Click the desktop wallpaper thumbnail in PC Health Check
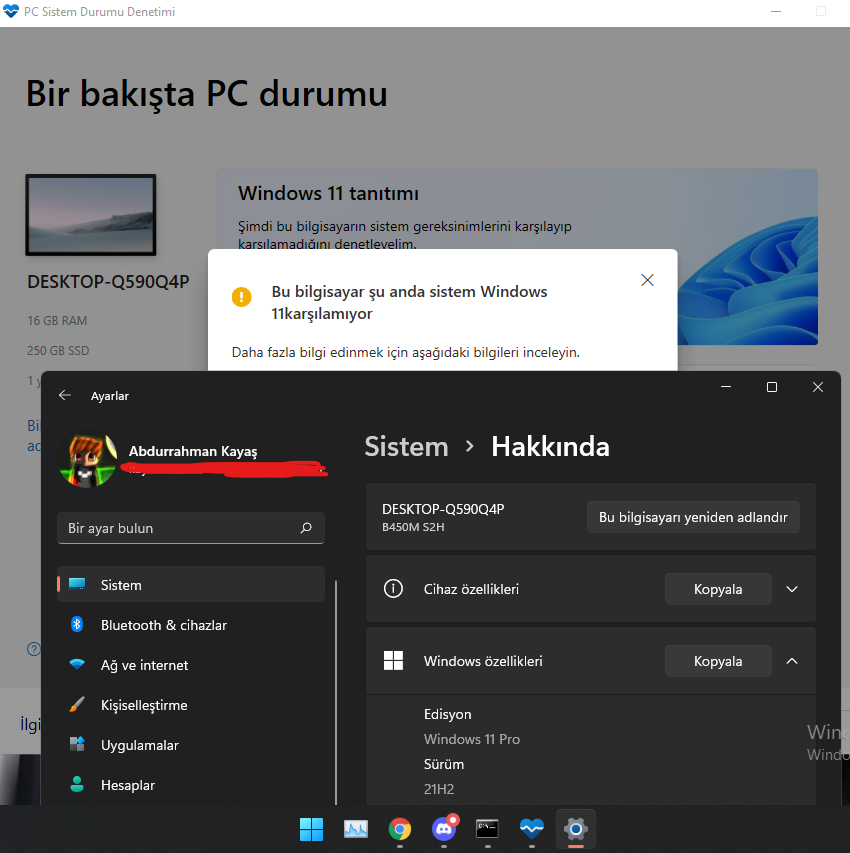Viewport: 850px width, 853px height. pyautogui.click(x=91, y=215)
